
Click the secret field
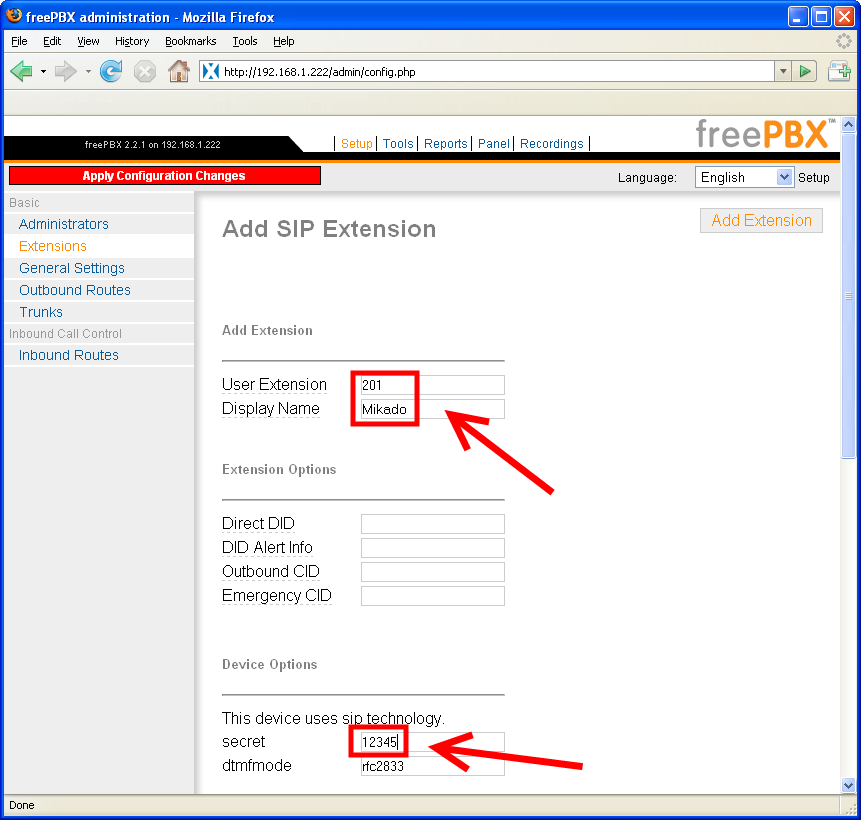(x=433, y=742)
